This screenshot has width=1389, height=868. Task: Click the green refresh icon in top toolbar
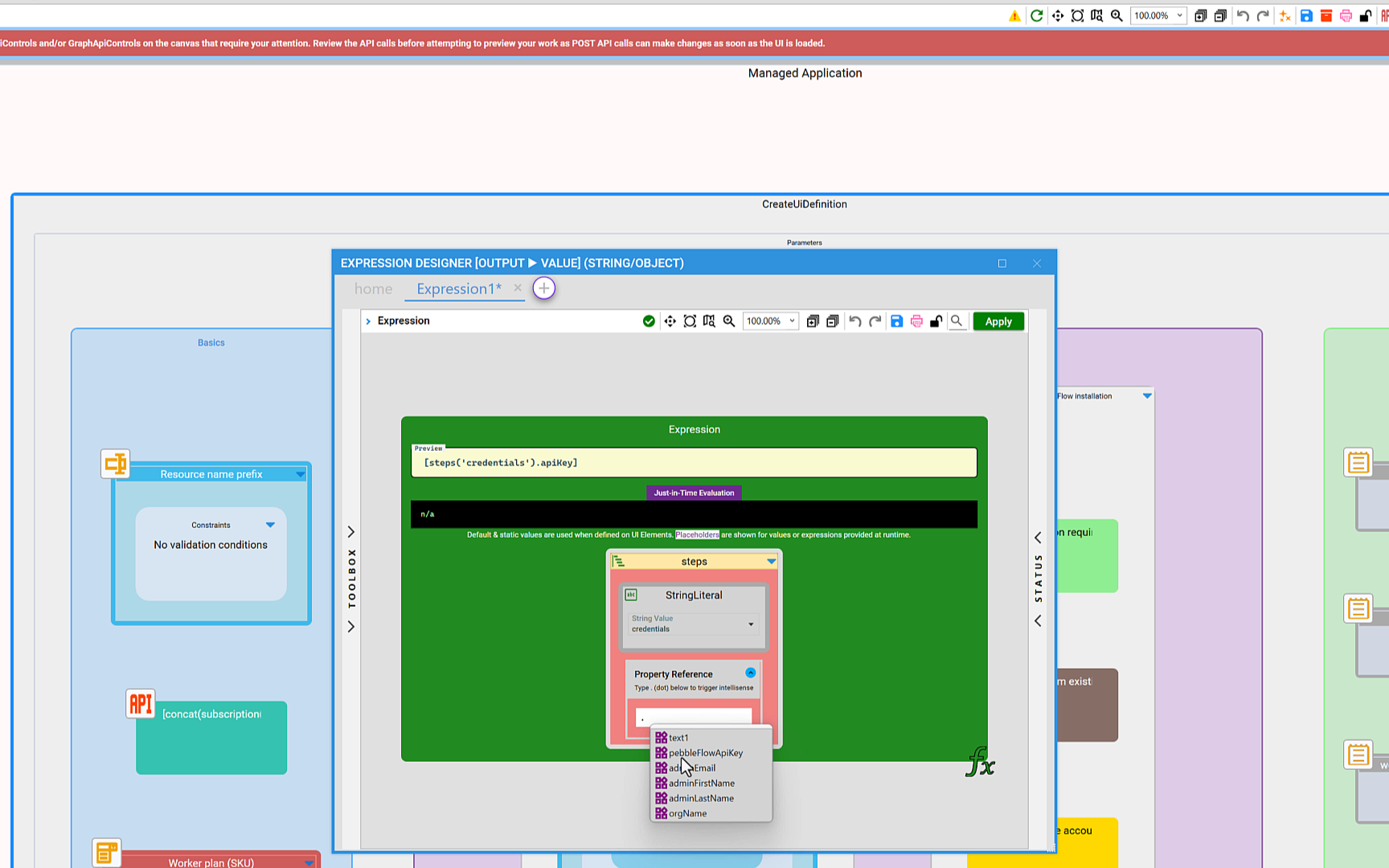click(x=1037, y=16)
